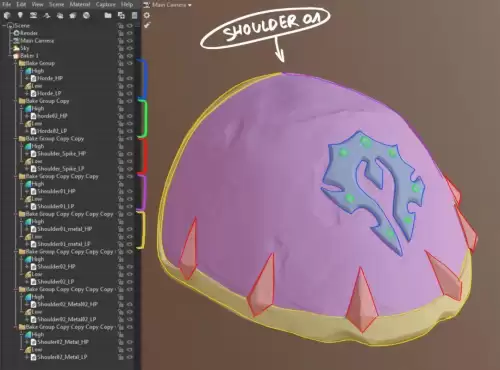Open the Material menu
This screenshot has height=370, width=500.
(80, 5)
